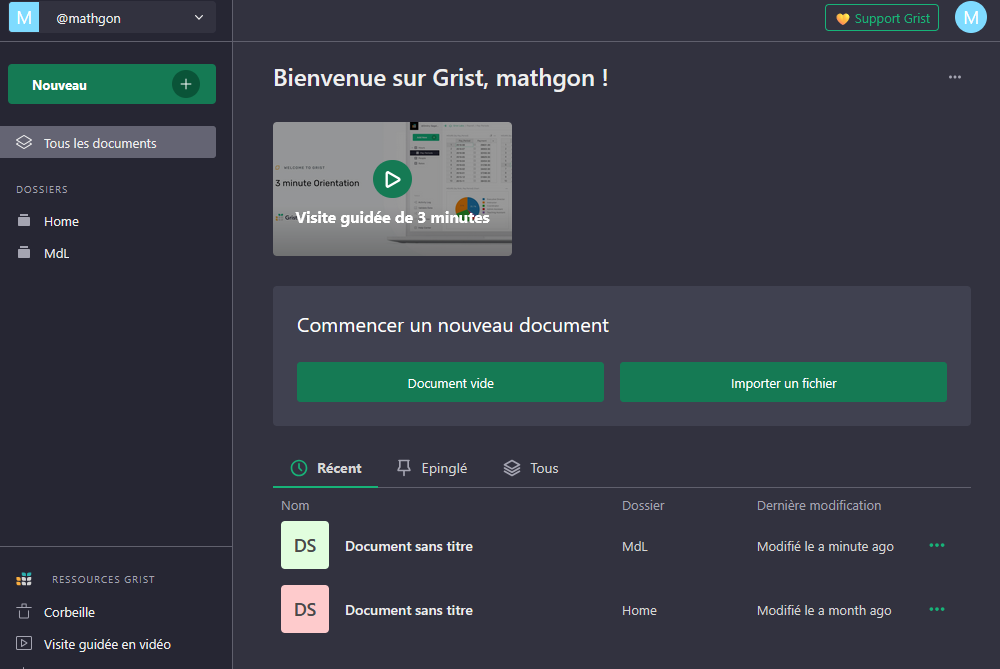Click the green DS document icon
The image size is (1000, 669).
pyautogui.click(x=305, y=546)
